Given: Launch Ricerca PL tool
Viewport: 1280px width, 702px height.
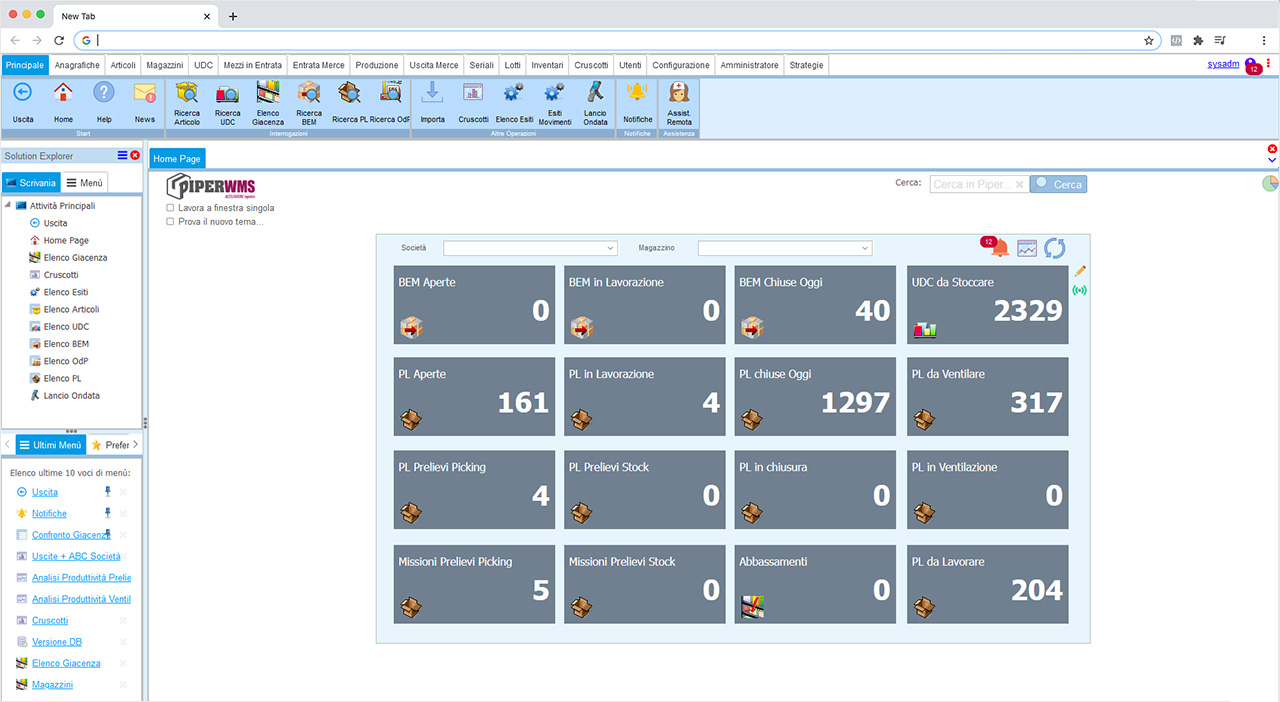Looking at the screenshot, I should tap(350, 102).
